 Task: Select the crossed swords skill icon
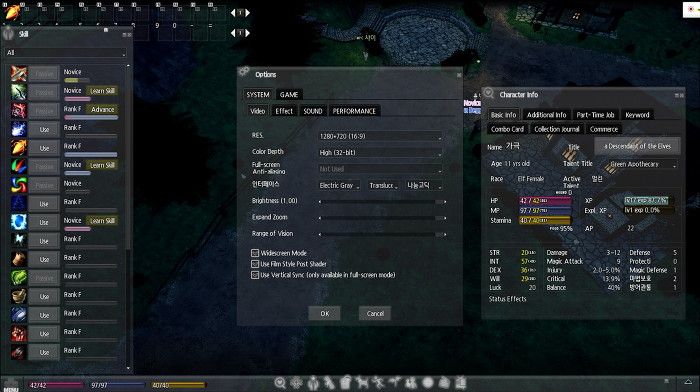(19, 73)
